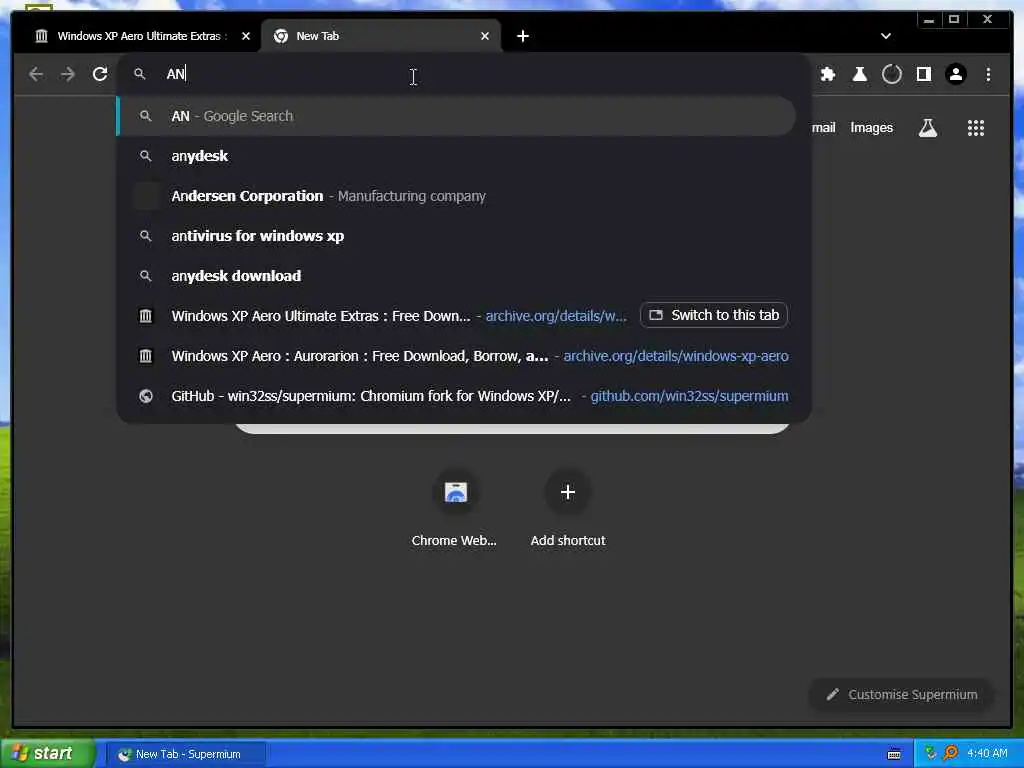Close the Windows XP Aero Ultimate Extras tab
Viewport: 1024px width, 768px height.
[246, 36]
